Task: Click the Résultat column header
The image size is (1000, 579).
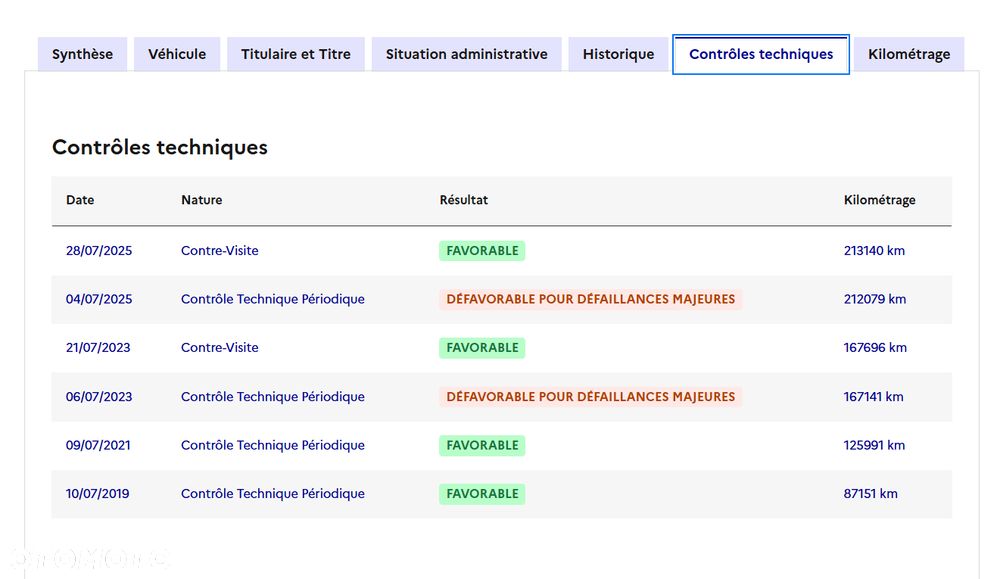Action: pos(464,200)
